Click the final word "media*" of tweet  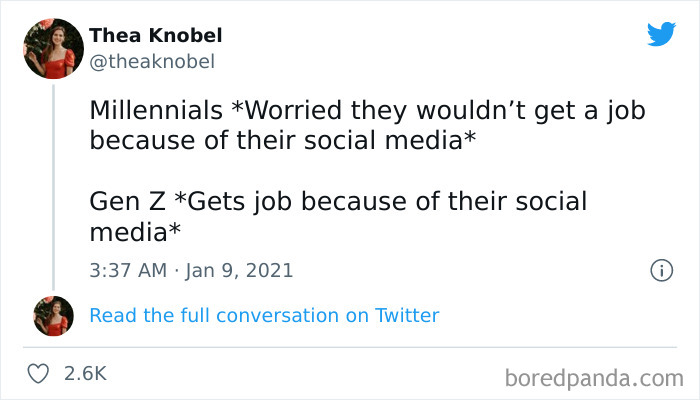coord(136,231)
